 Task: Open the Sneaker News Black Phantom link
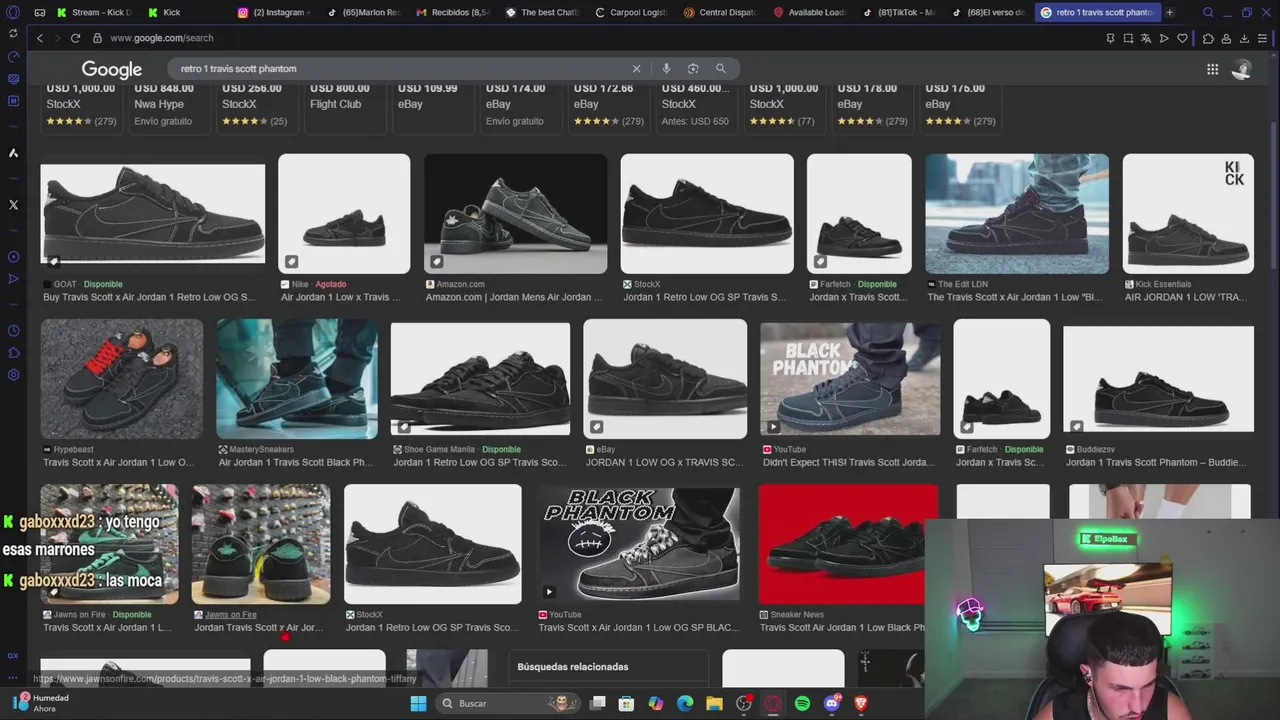[x=842, y=627]
